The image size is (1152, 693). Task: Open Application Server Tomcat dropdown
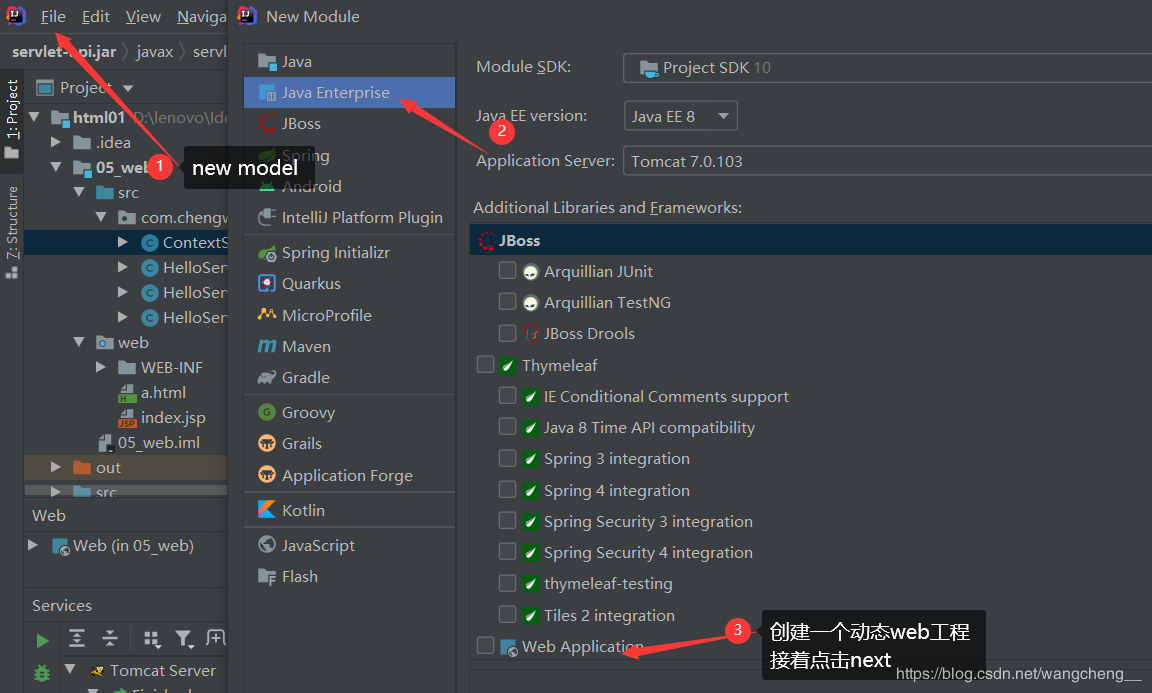tap(887, 161)
